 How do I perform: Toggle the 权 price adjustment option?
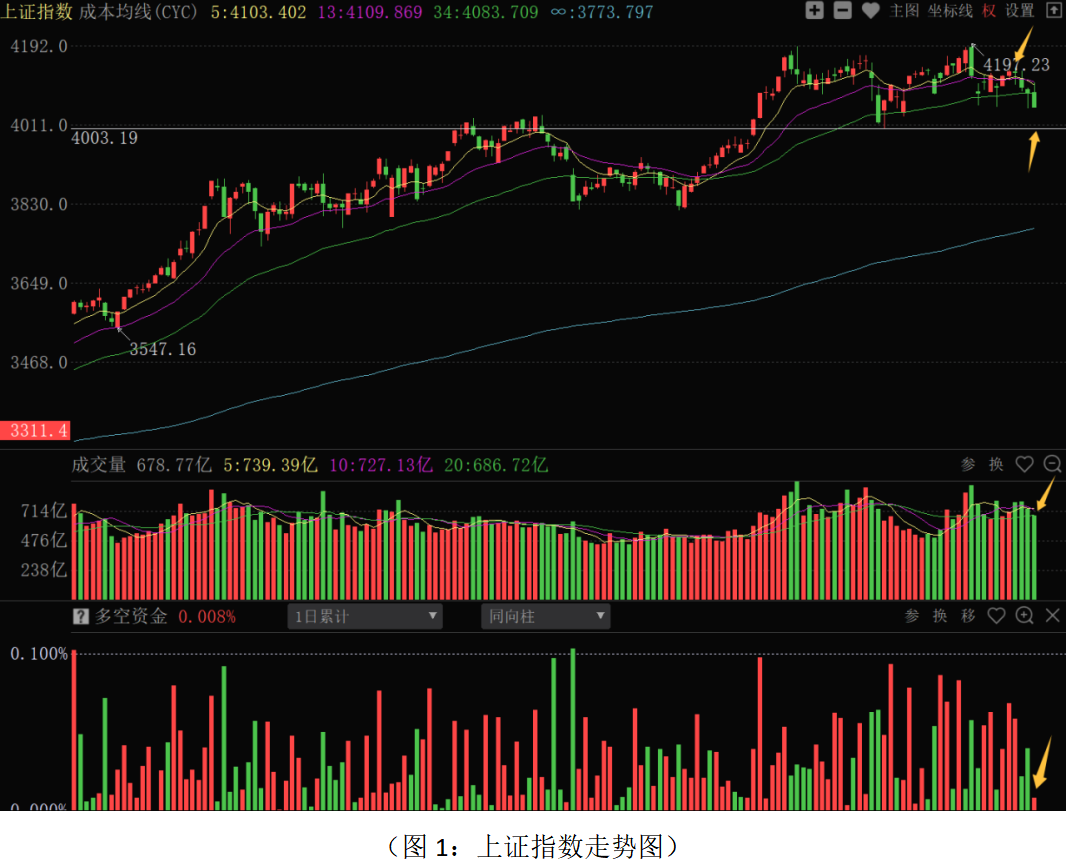988,11
